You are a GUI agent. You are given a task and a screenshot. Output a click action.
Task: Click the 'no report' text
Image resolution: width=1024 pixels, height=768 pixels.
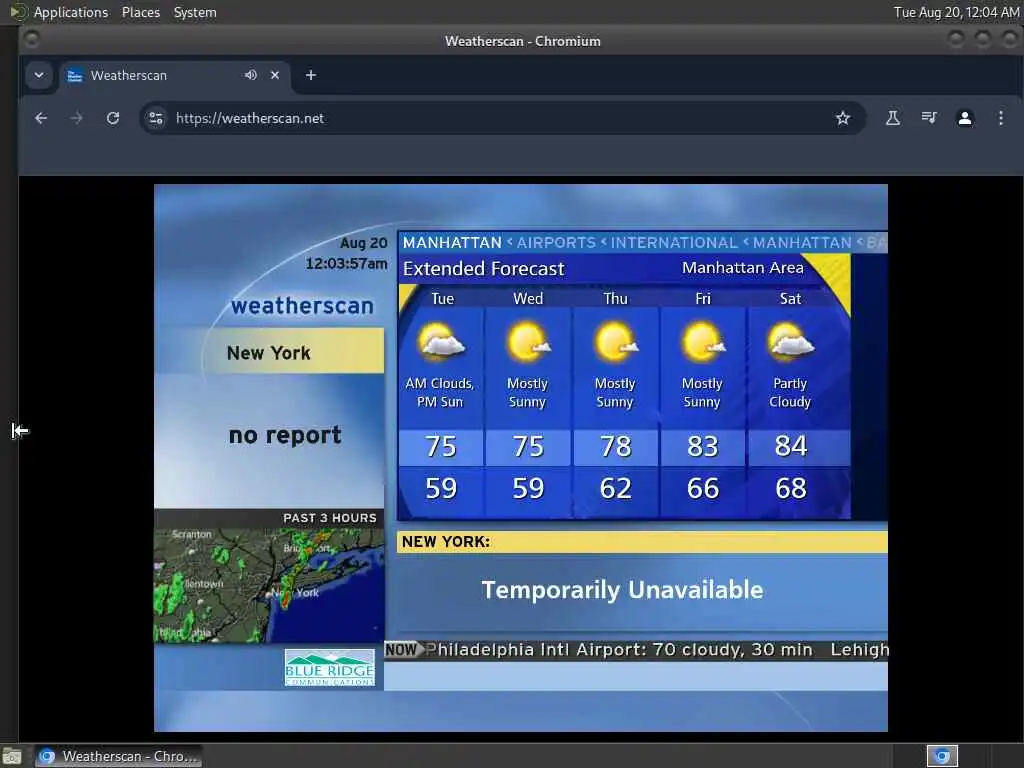pyautogui.click(x=285, y=435)
